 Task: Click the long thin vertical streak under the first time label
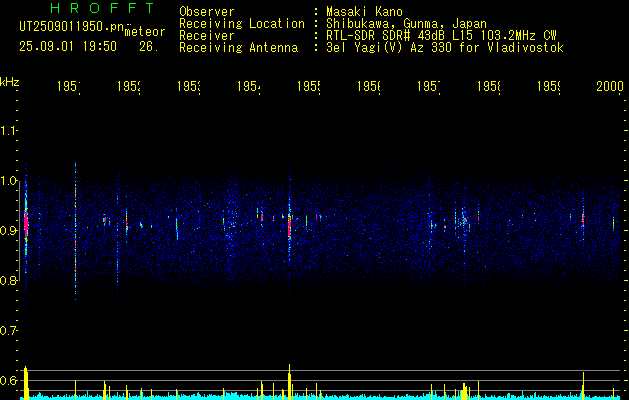tap(75, 231)
